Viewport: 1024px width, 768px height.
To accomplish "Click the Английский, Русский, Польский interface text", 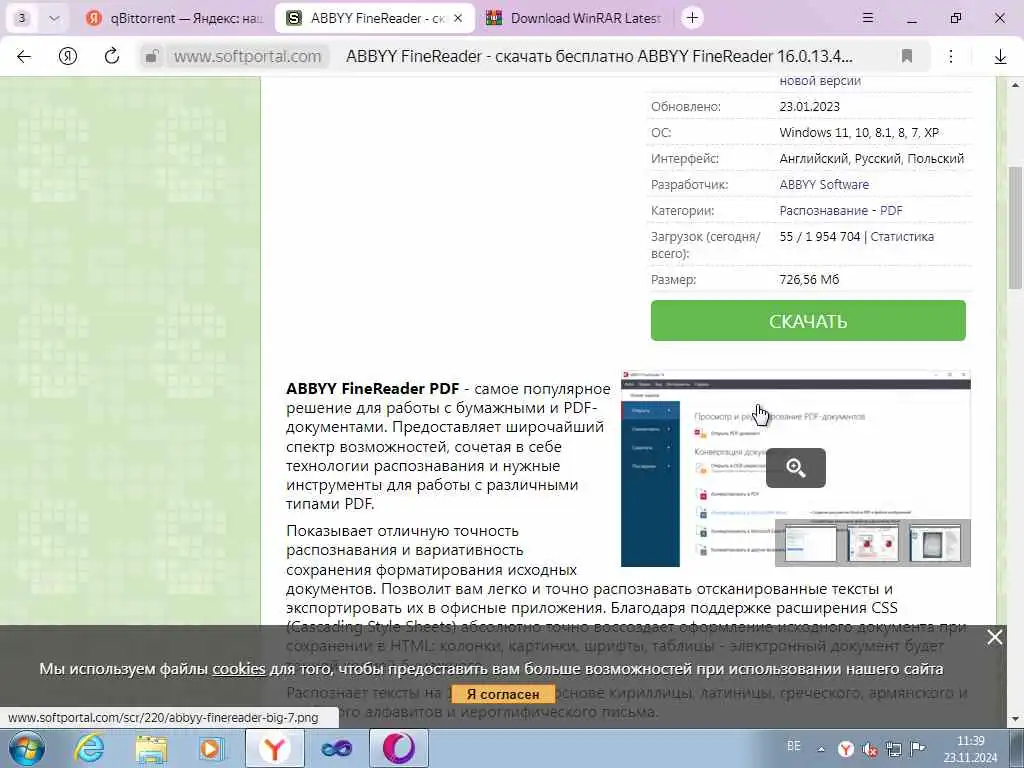I will [871, 159].
